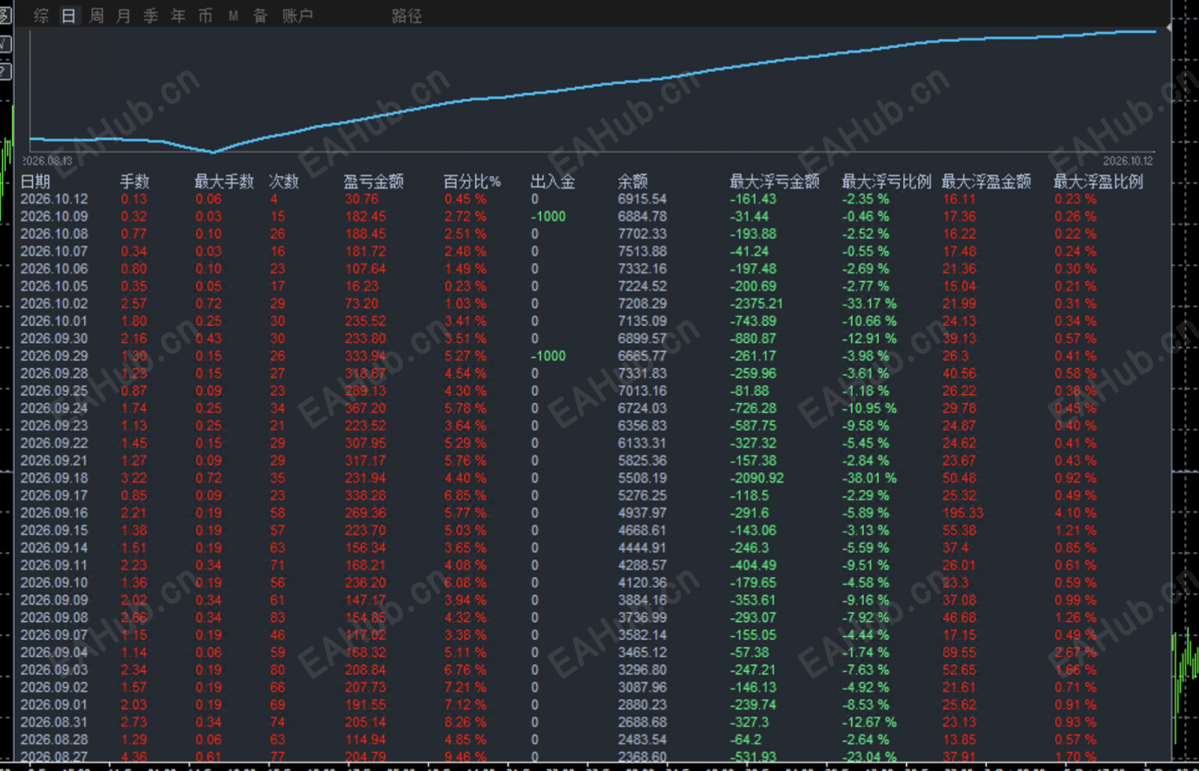This screenshot has width=1199, height=771.
Task: Click the floating loss ratio -38.01 %
Action: [x=869, y=478]
